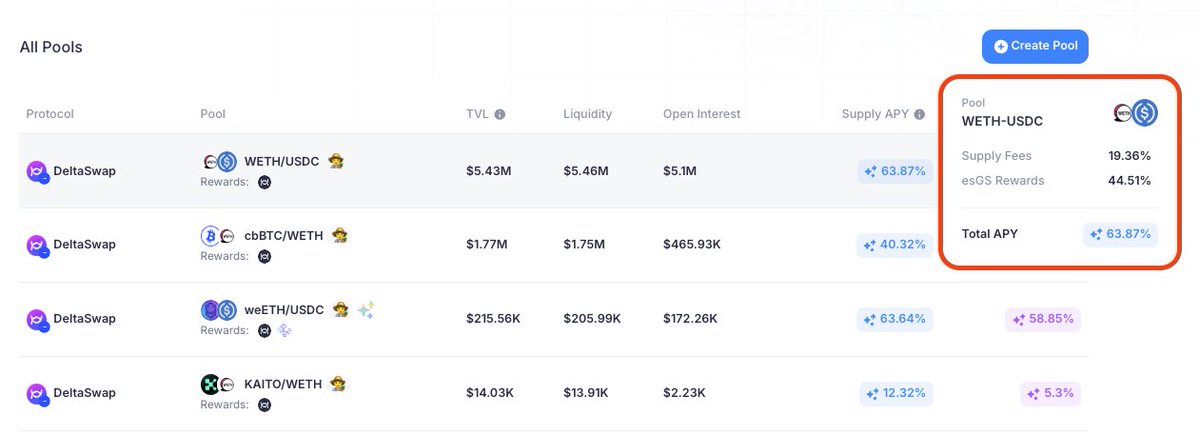Click the cbBTC/WETH pool token icon
The height and width of the screenshot is (435, 1200).
[x=219, y=236]
